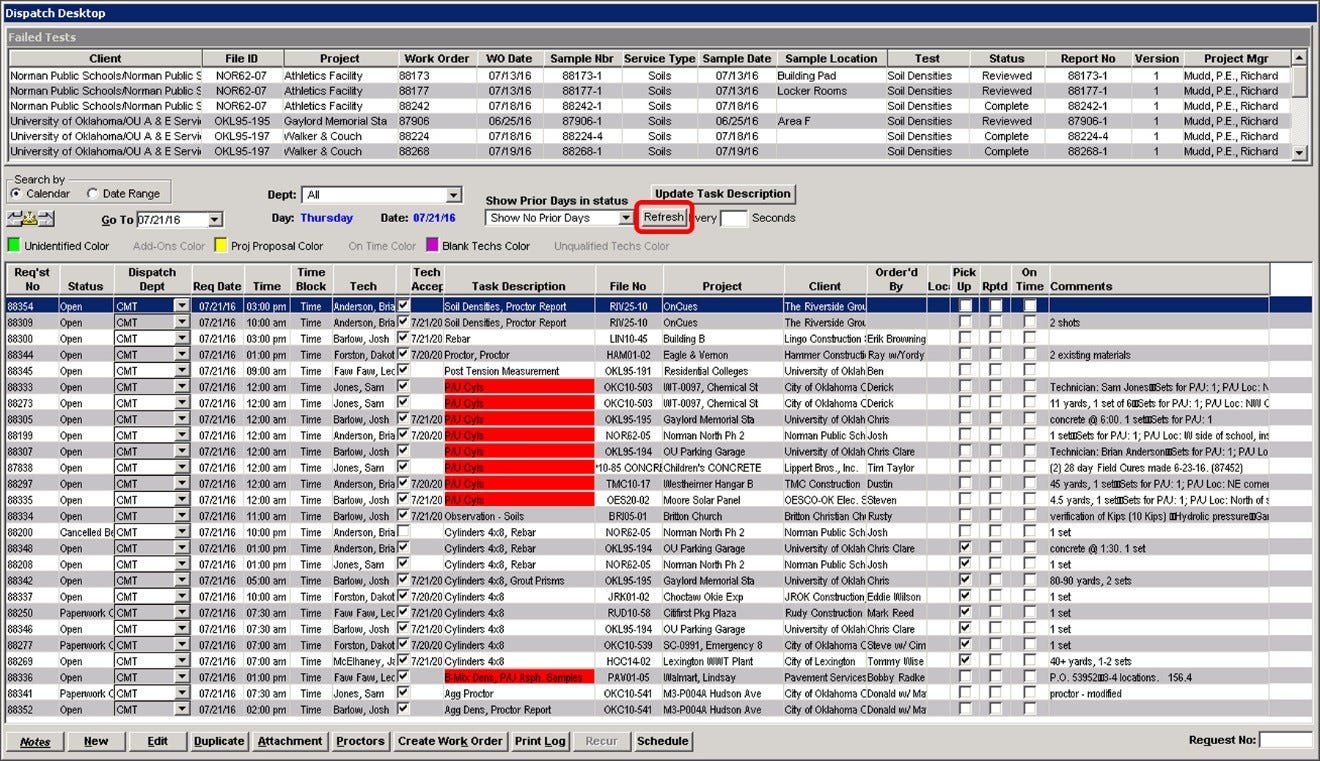This screenshot has height=761, width=1320.
Task: Open the Go To date dropdown arrow
Action: pos(215,220)
